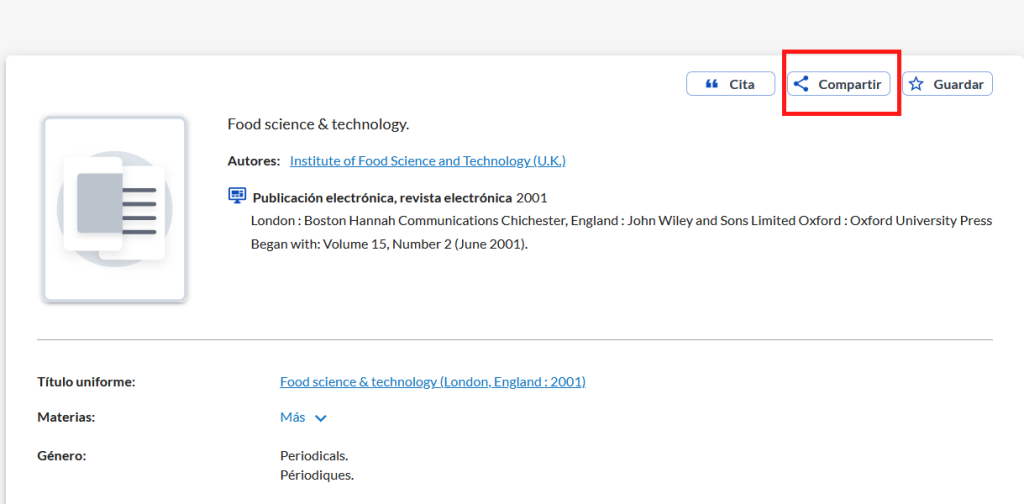1024x504 pixels.
Task: Open the Compartir share button
Action: point(839,84)
